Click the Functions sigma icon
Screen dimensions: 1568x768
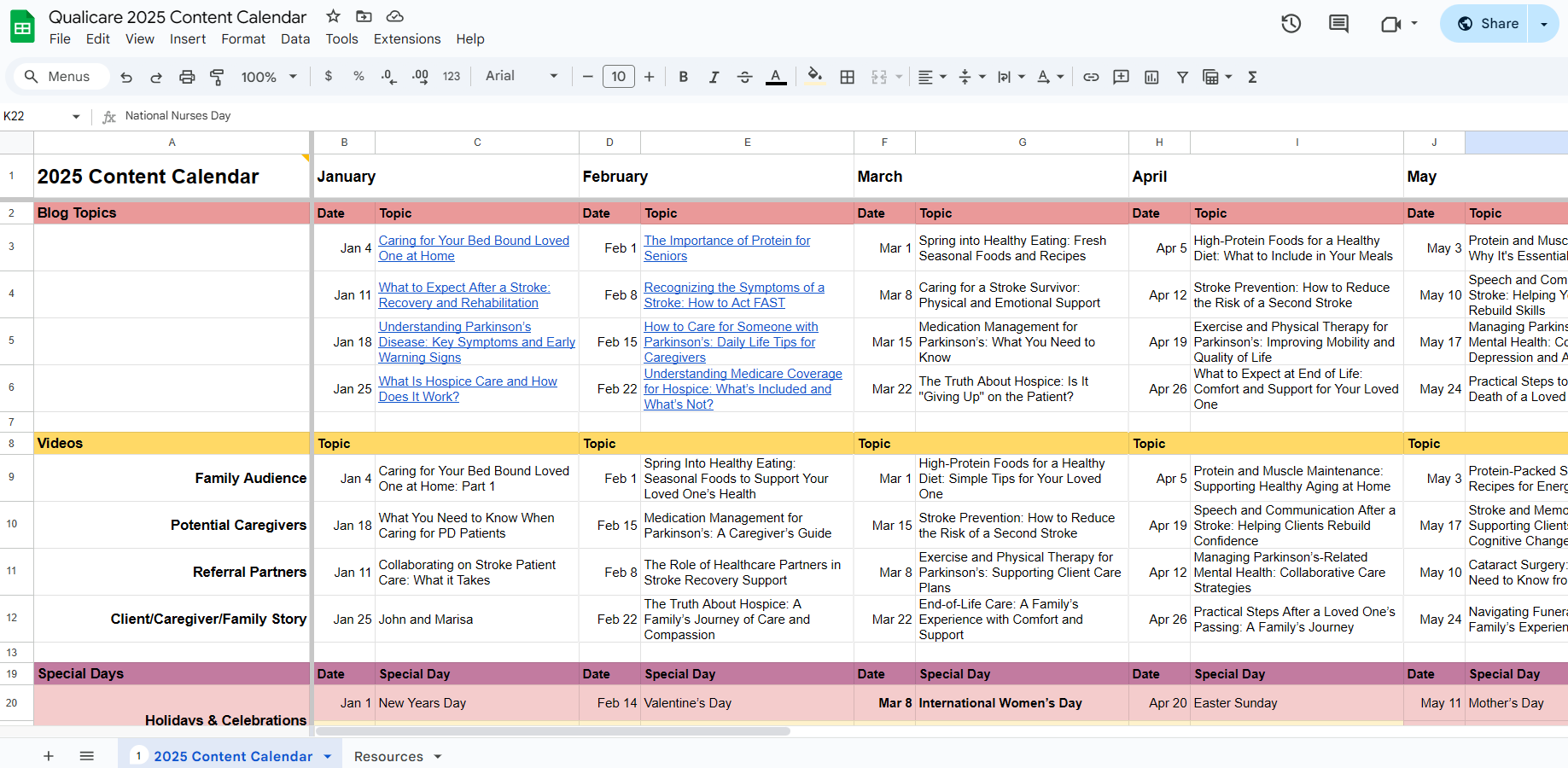point(1252,77)
